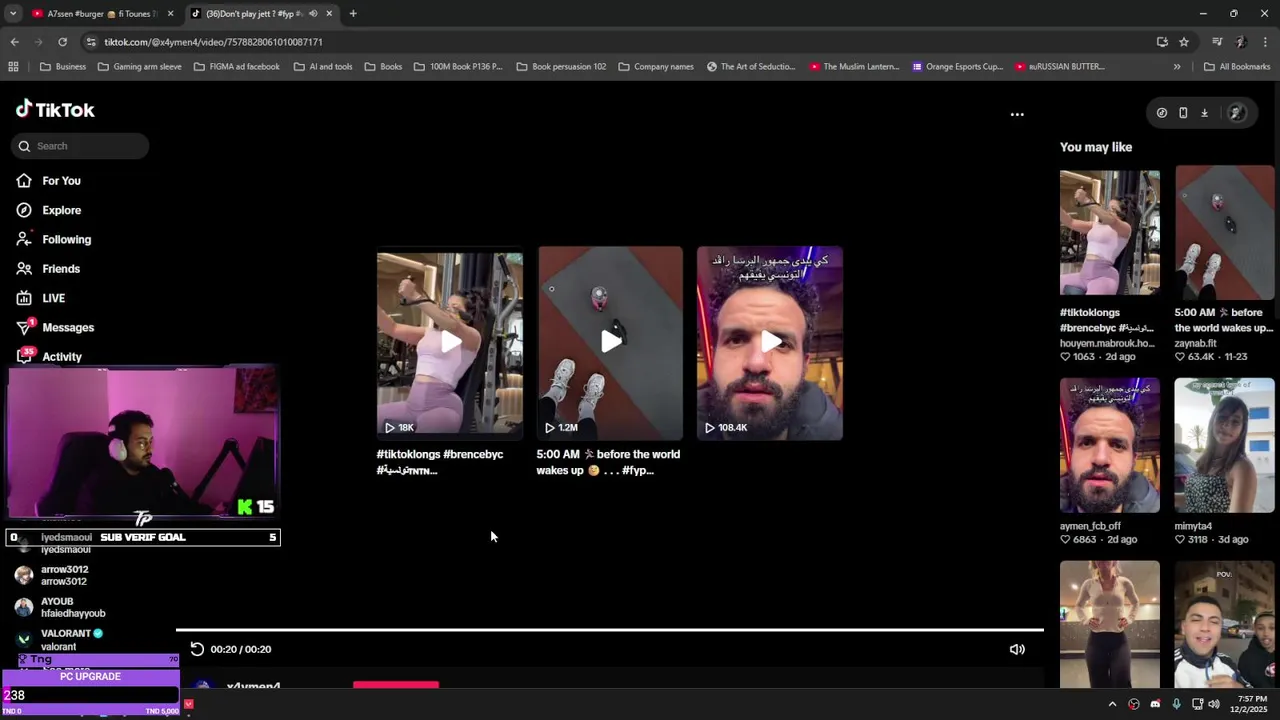Open the valorant account in sidebar
This screenshot has width=1280, height=720.
(x=58, y=640)
